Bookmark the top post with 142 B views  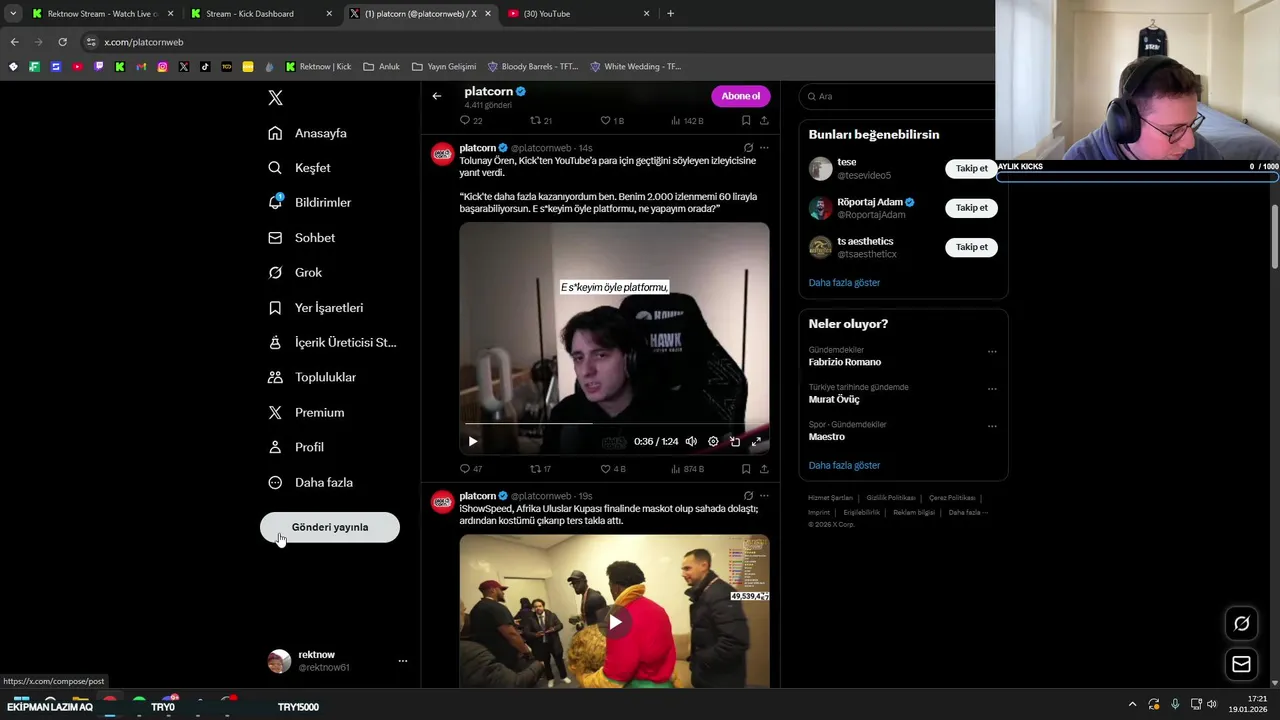(x=746, y=120)
